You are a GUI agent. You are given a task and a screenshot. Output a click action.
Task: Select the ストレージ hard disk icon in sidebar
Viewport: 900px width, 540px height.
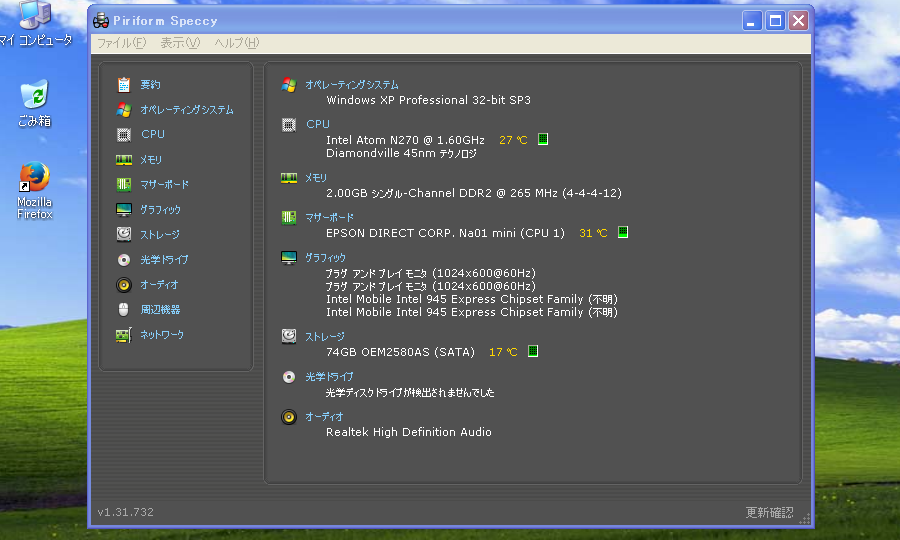coord(123,234)
